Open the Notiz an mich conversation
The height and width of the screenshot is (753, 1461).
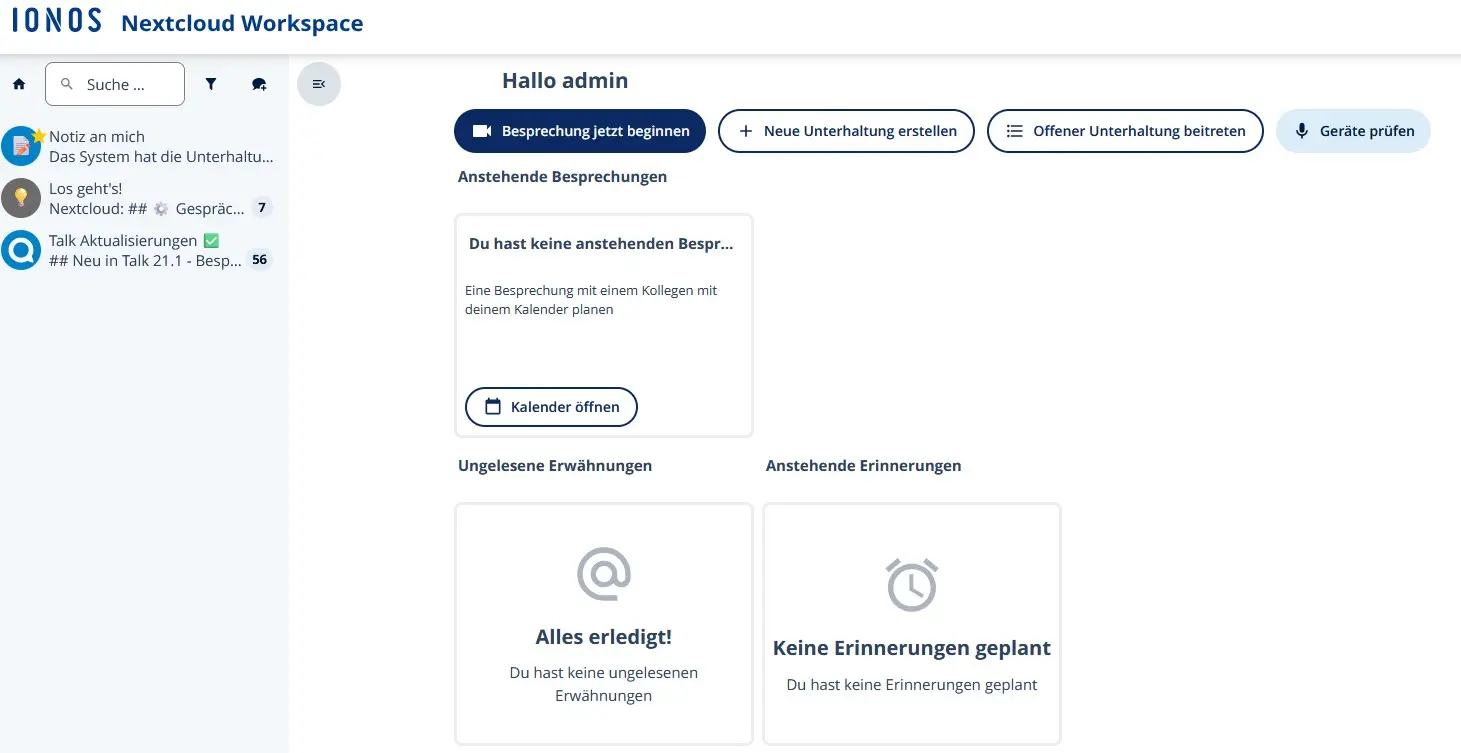click(x=140, y=146)
